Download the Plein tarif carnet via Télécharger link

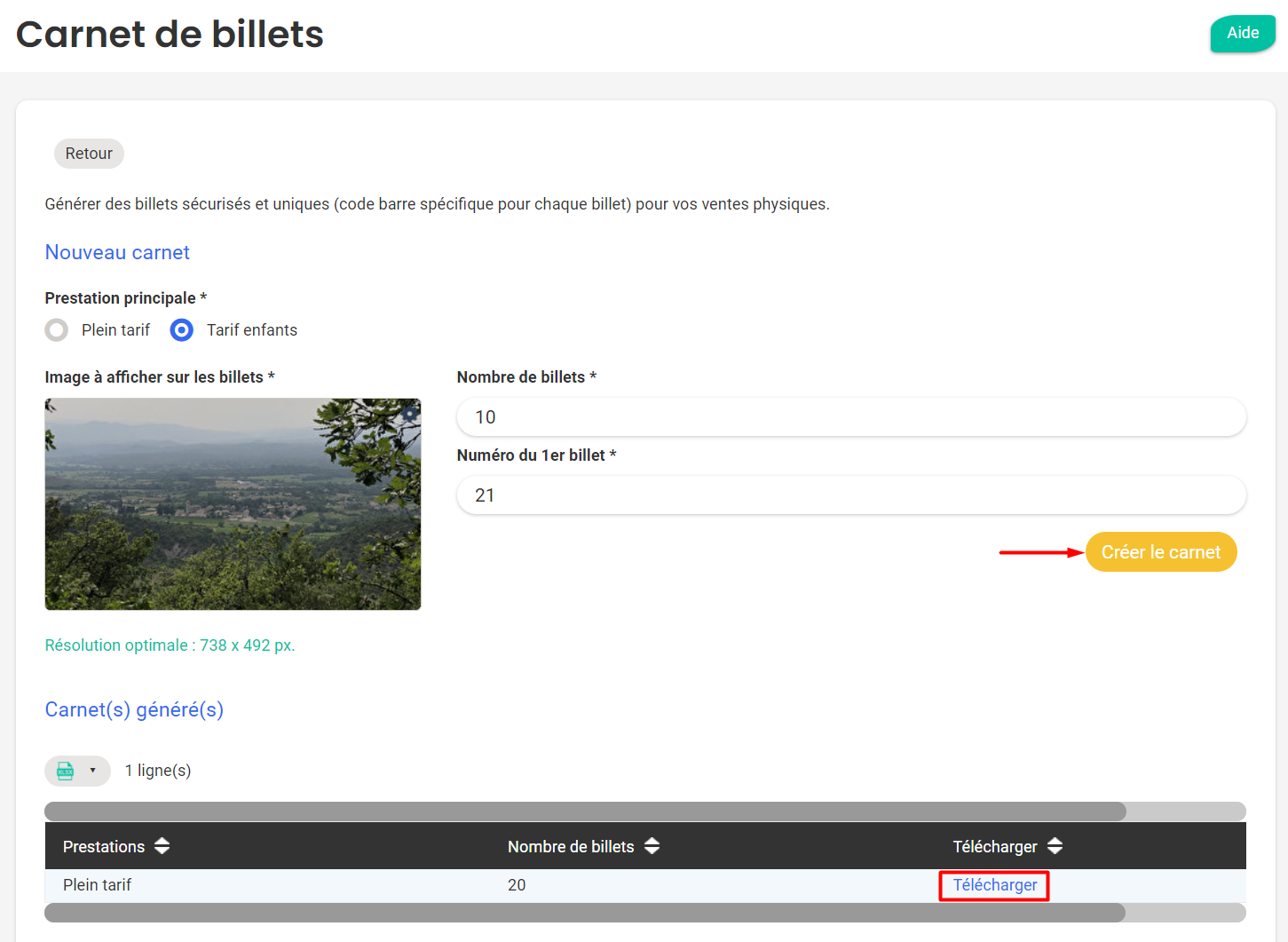point(994,885)
